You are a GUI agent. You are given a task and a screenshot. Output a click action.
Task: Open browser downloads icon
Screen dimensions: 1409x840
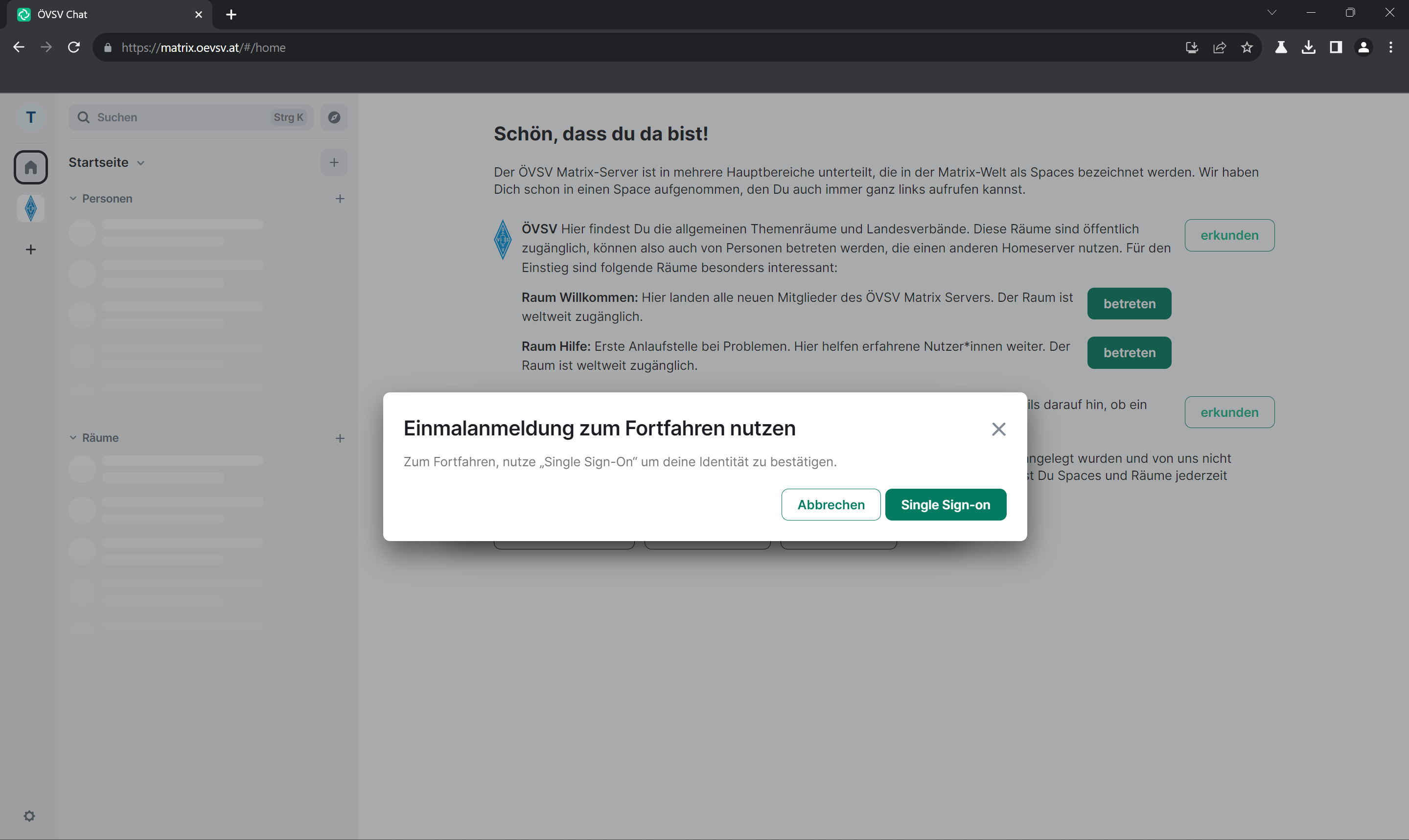click(1308, 47)
